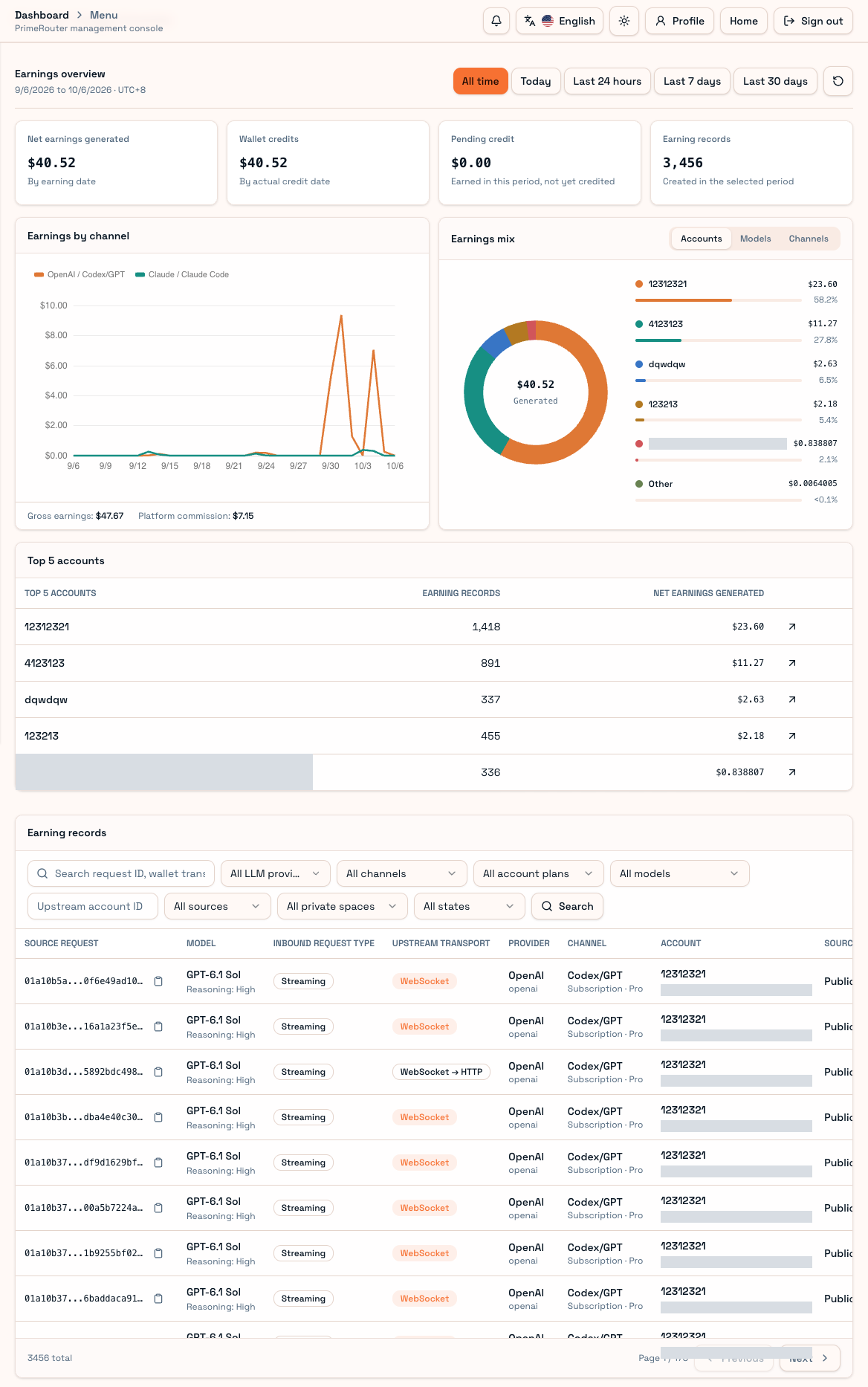
Task: Open account 12312321 details arrow
Action: (792, 627)
